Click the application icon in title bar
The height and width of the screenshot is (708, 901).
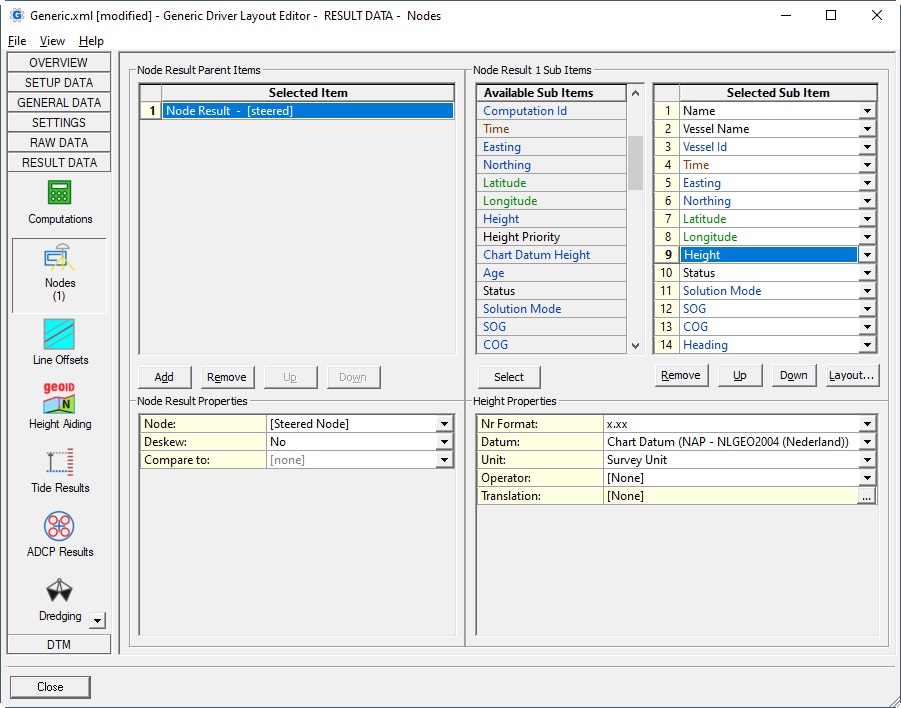click(16, 15)
